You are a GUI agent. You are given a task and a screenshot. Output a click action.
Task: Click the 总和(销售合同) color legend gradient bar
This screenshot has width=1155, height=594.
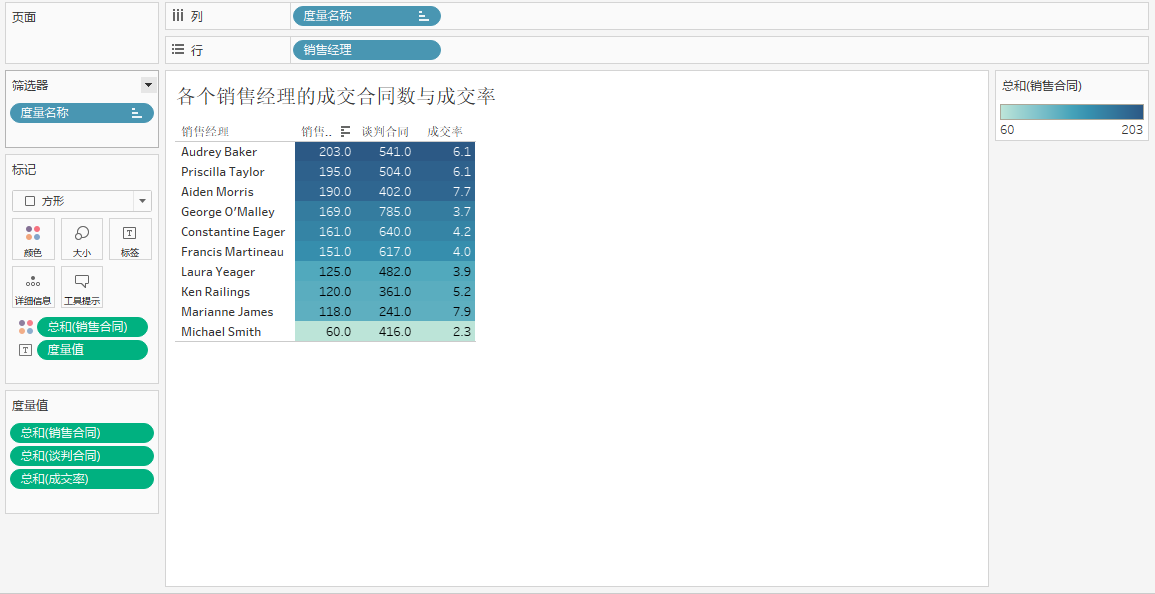[1072, 112]
